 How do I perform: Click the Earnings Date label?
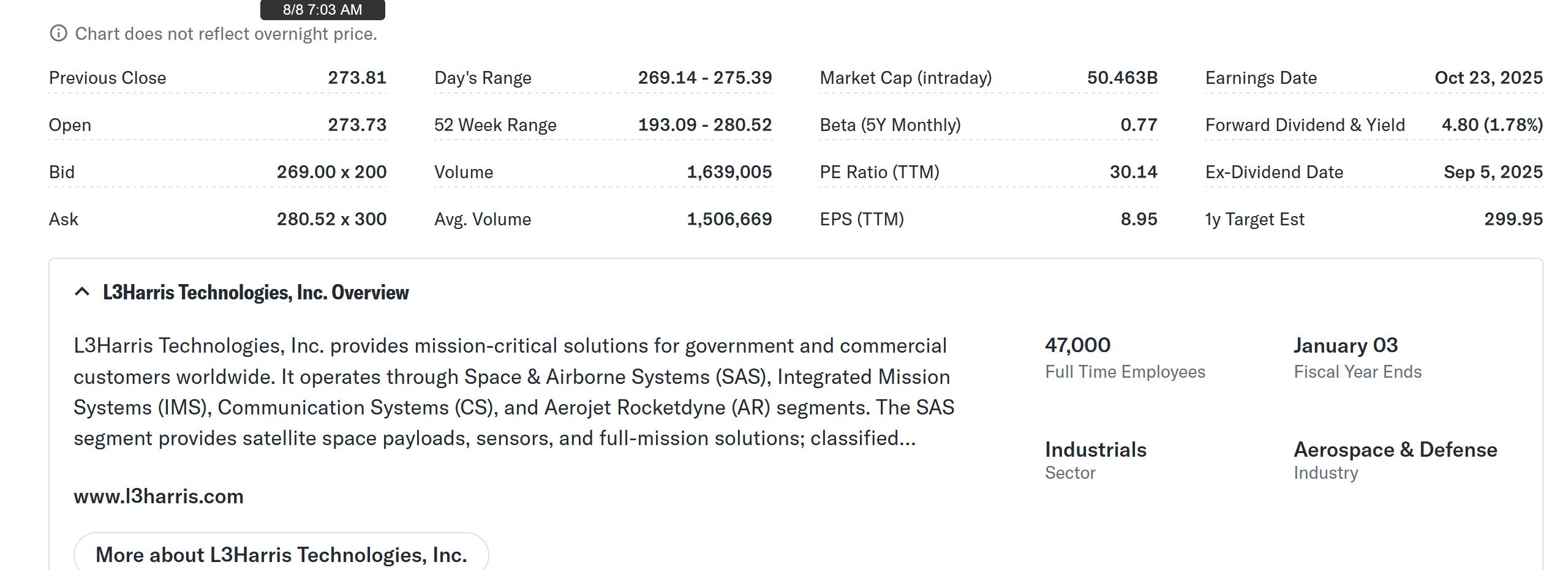click(x=1261, y=78)
